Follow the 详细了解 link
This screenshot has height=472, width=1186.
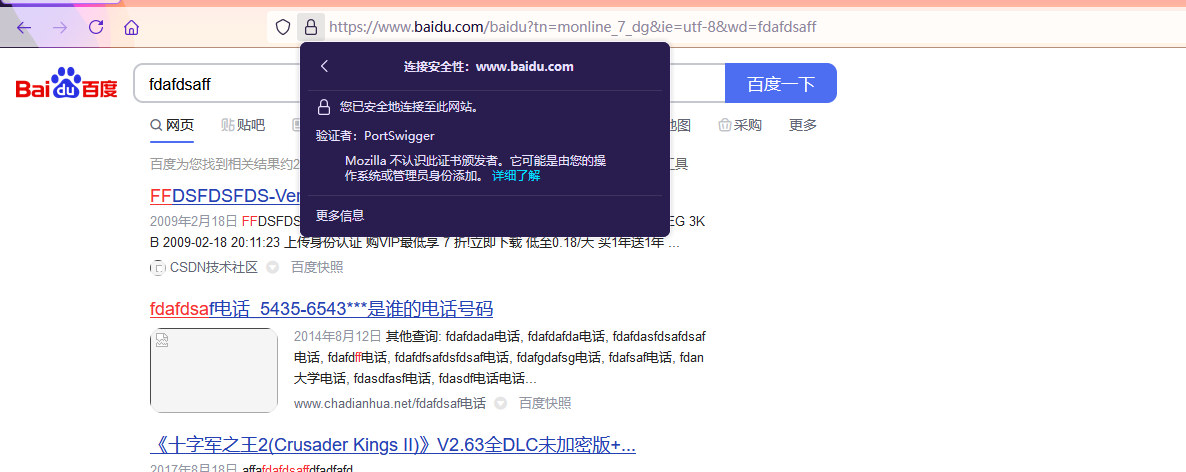[x=515, y=175]
